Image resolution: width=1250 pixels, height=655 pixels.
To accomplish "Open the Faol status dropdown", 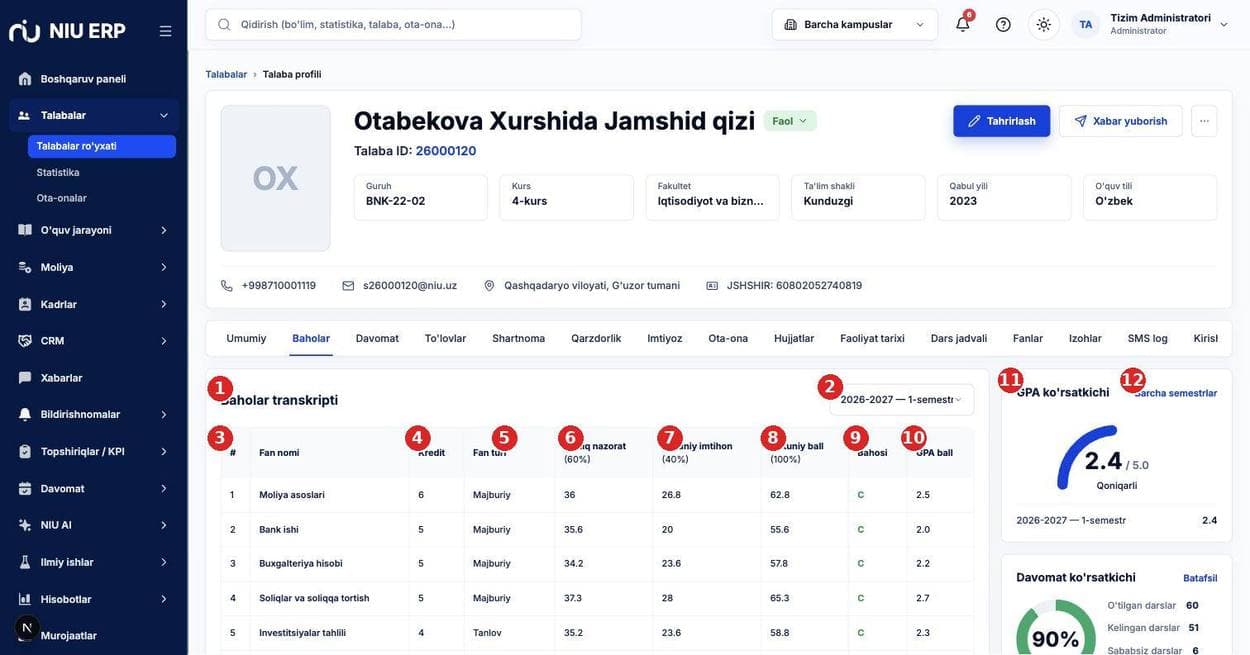I will tap(790, 121).
